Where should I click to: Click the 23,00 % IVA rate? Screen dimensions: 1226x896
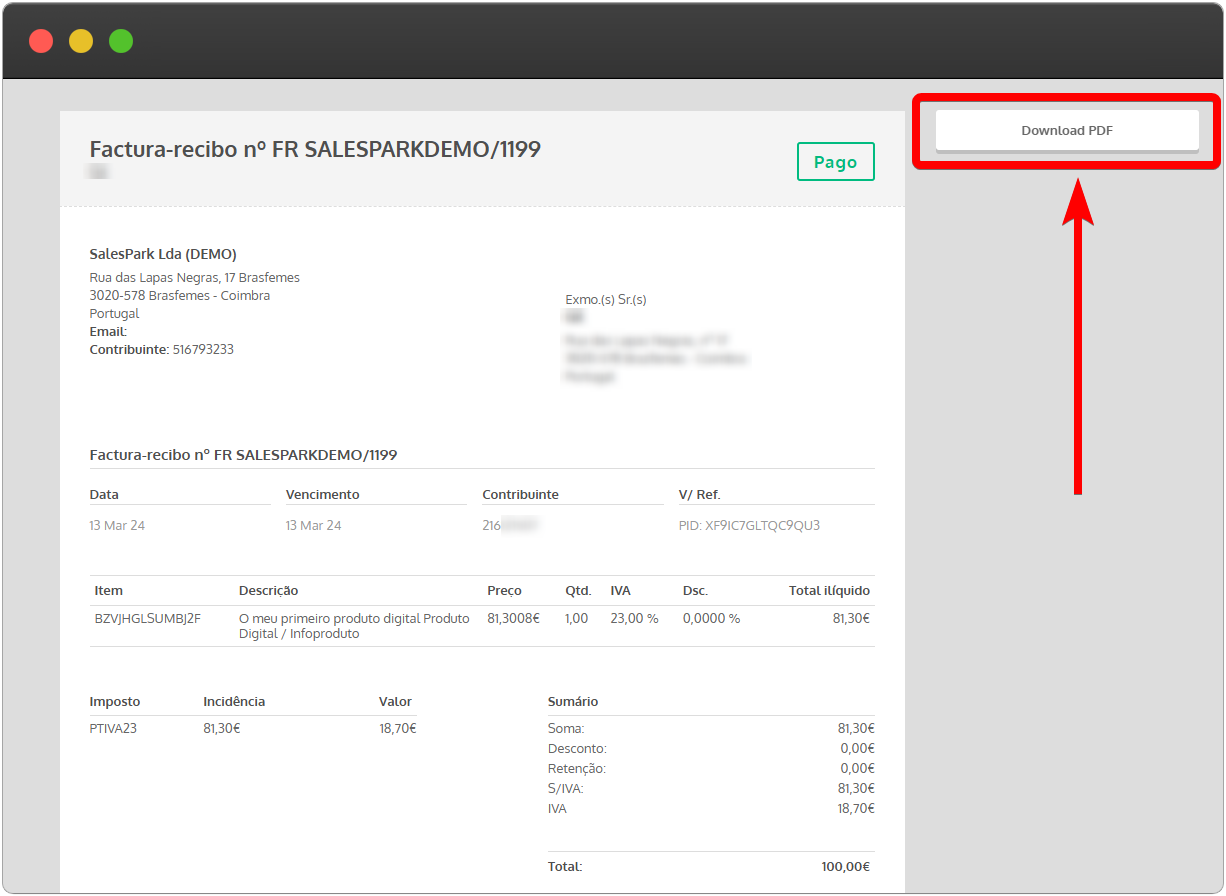(634, 618)
